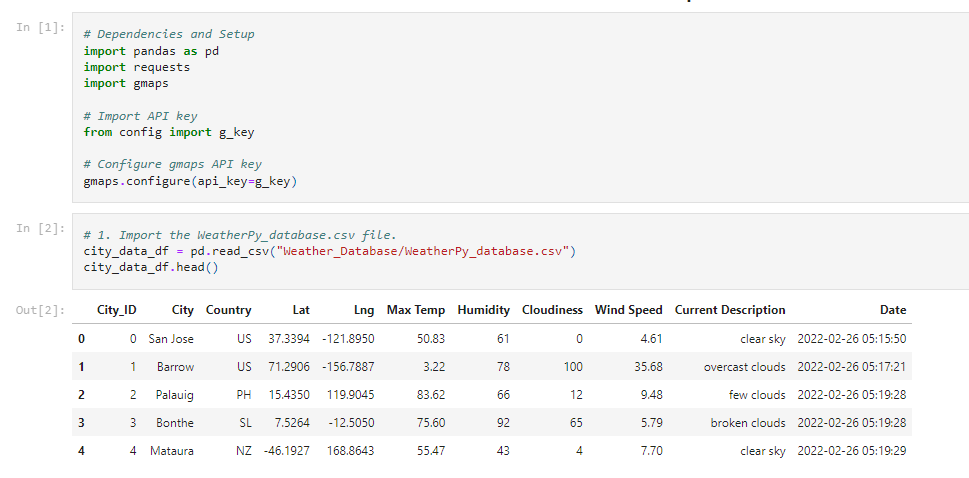Click the San Jose city cell

click(171, 339)
